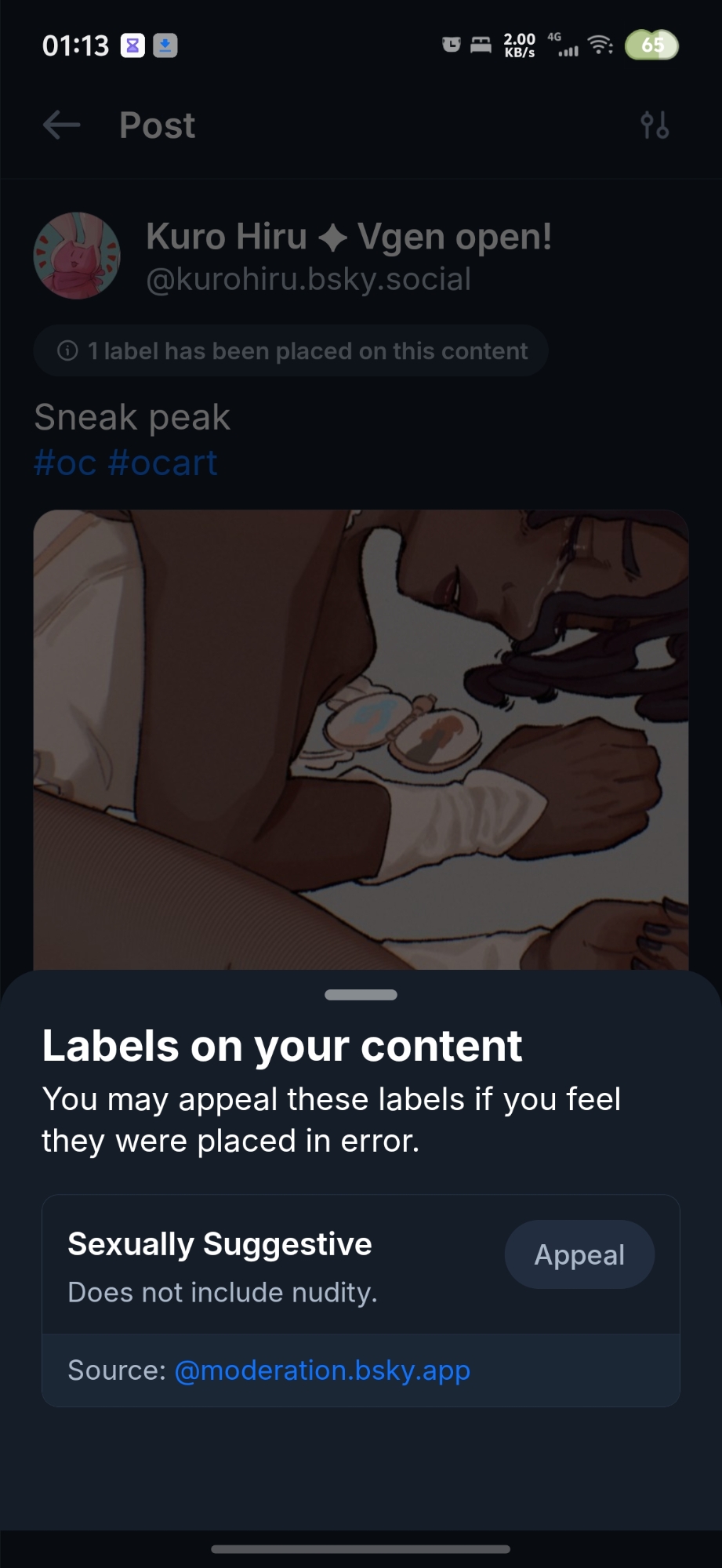Tap the @kurohiru.bsky.social handle
722x1568 pixels.
[308, 279]
